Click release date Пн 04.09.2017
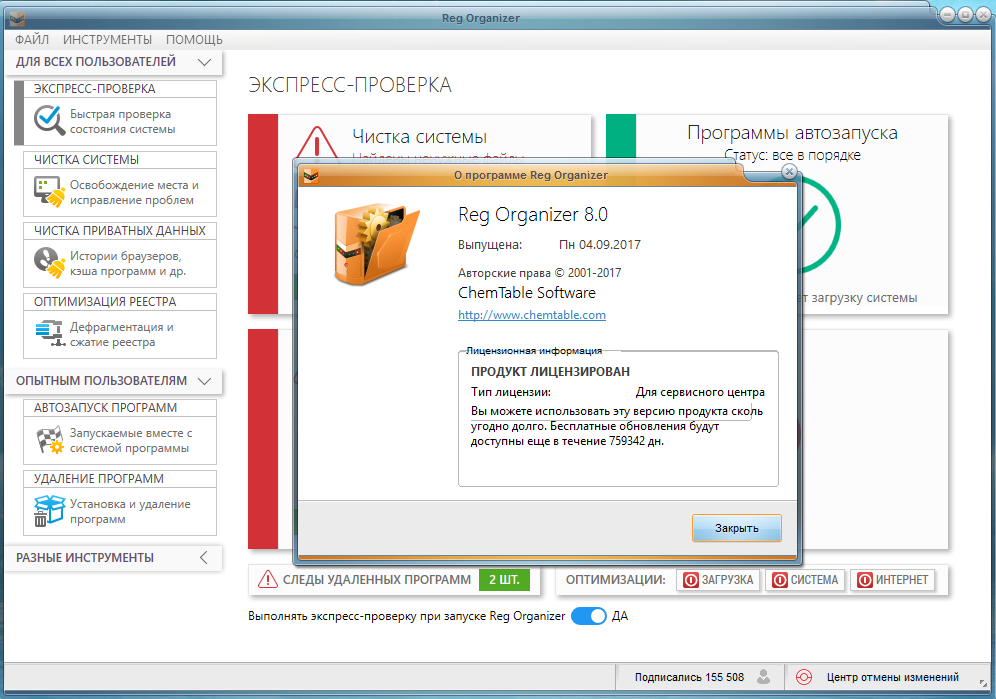Screen dimensions: 996x699 [600, 245]
